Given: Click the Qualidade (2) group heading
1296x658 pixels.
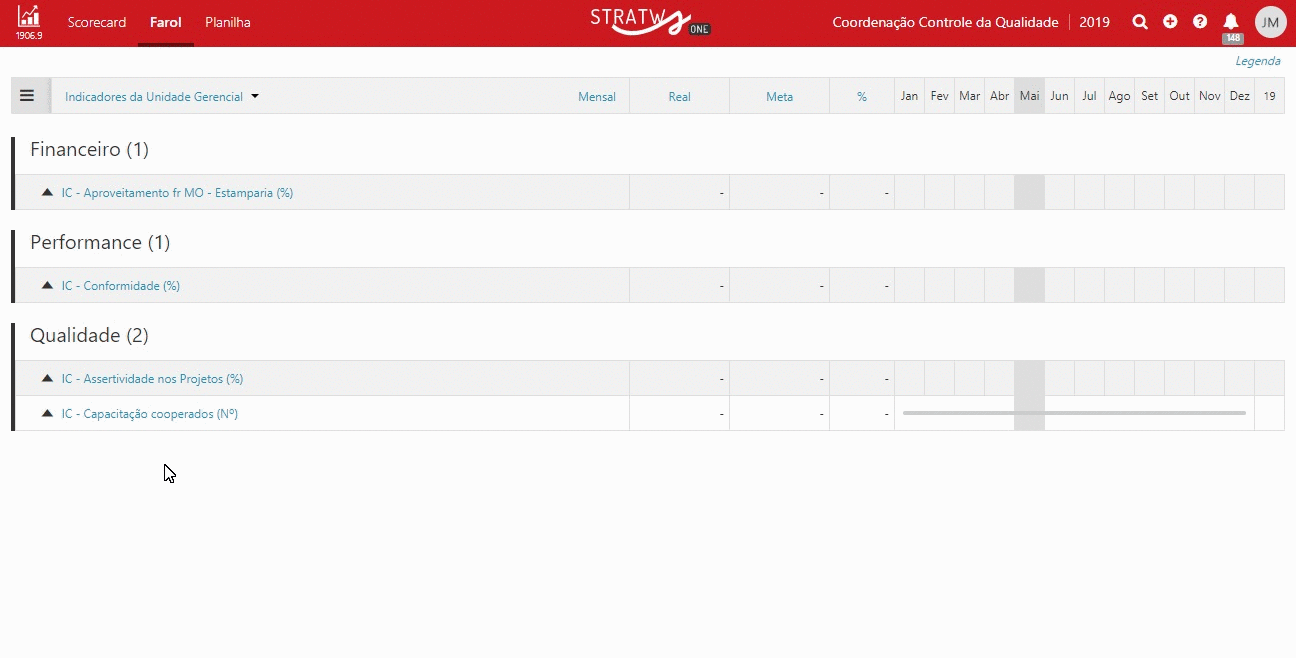Looking at the screenshot, I should coord(89,335).
